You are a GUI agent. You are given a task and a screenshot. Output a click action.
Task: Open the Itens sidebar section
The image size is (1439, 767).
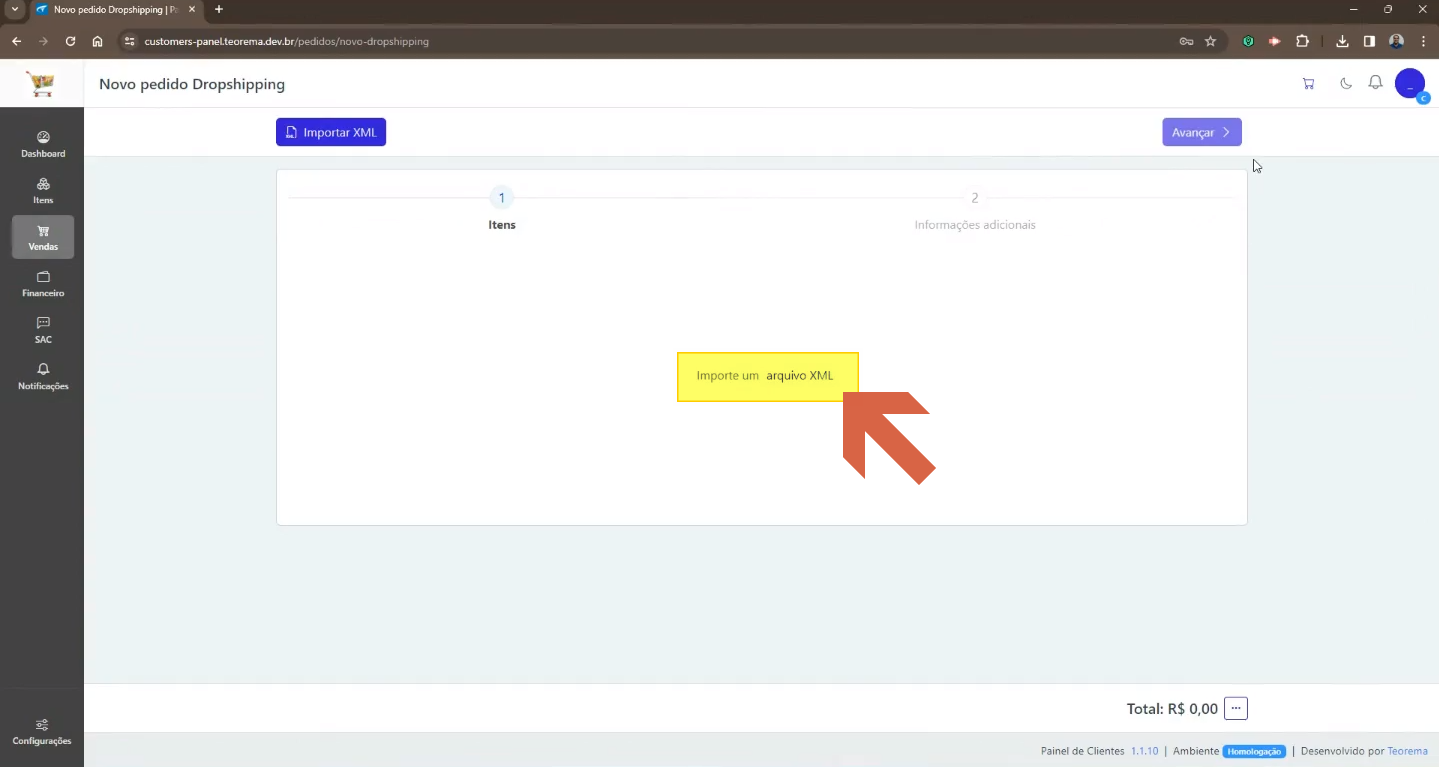[43, 191]
